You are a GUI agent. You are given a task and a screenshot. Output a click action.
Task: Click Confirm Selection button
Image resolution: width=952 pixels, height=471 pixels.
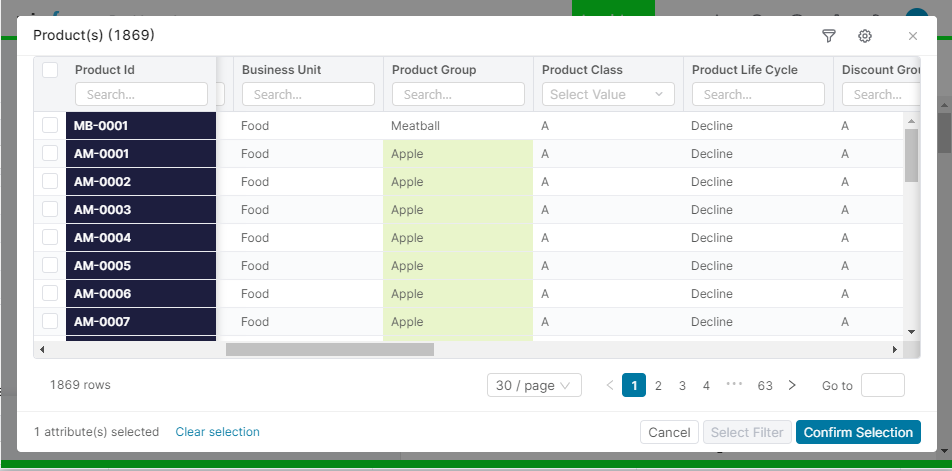coord(858,432)
